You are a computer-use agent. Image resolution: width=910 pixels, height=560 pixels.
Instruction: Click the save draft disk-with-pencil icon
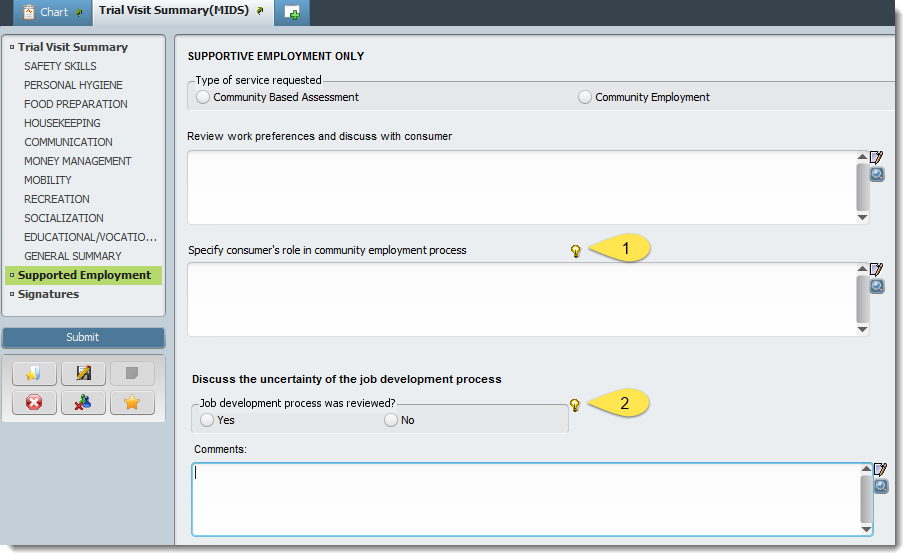tap(83, 373)
